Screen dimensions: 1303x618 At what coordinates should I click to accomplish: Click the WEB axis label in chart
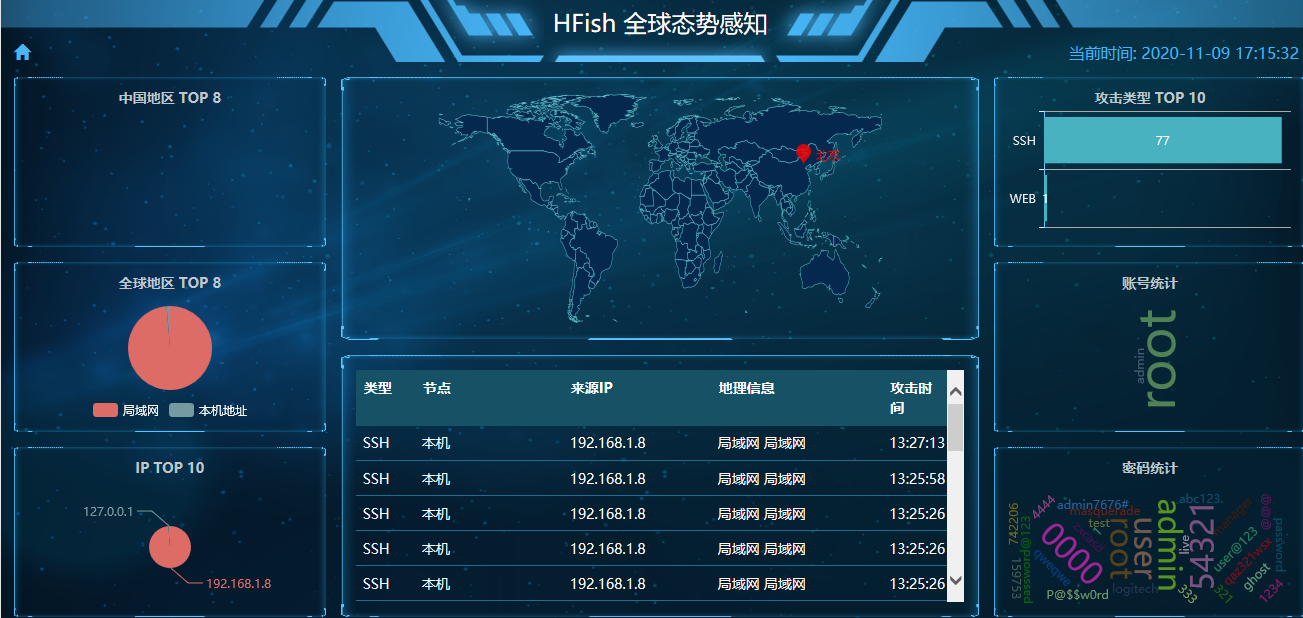1022,199
